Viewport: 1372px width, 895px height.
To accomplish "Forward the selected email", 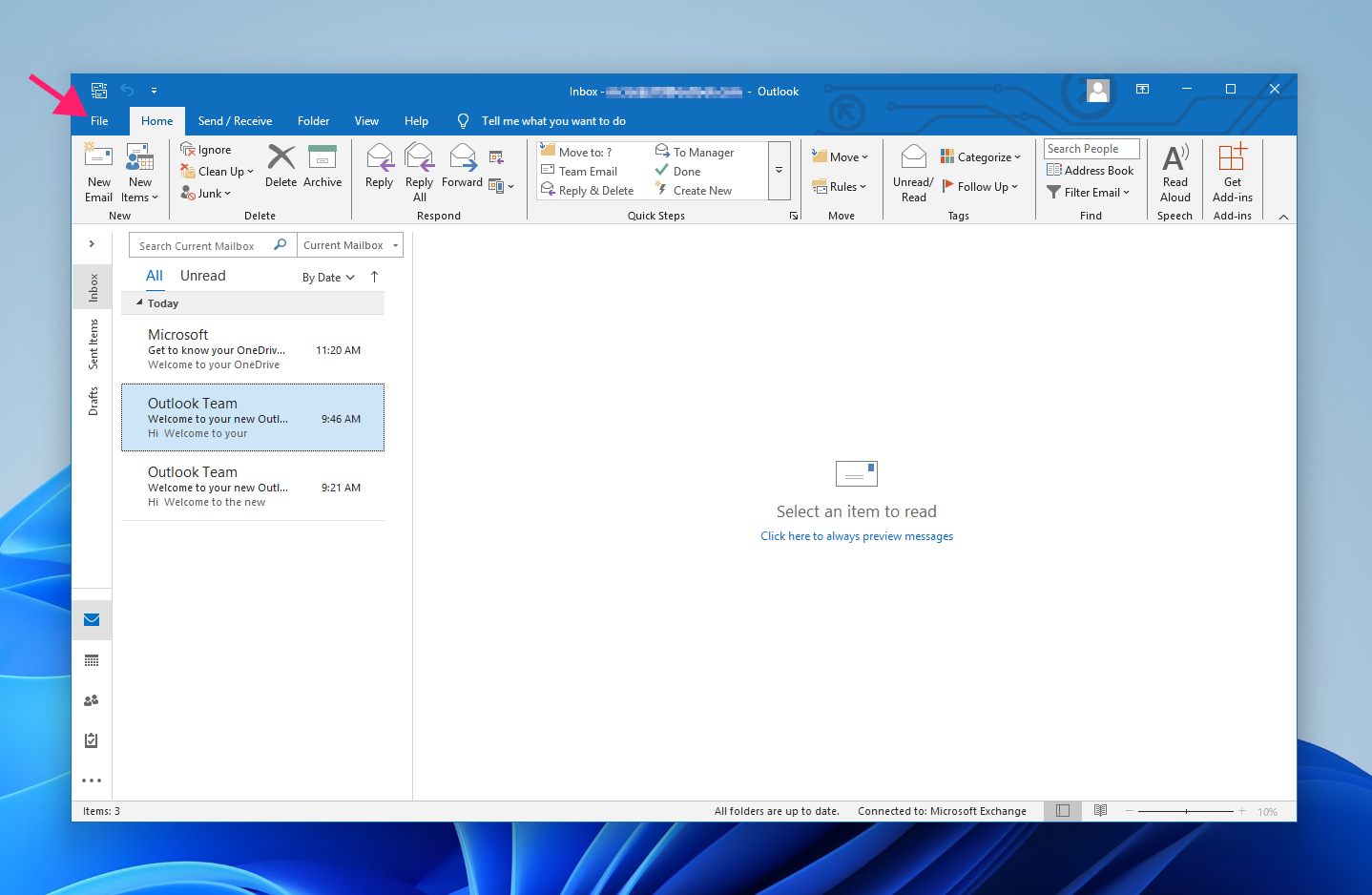I will point(462,166).
